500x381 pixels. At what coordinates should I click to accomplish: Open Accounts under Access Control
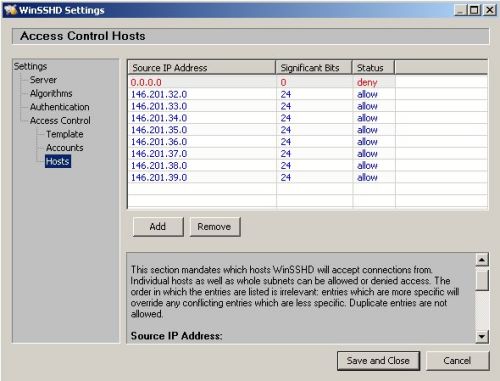(65, 148)
